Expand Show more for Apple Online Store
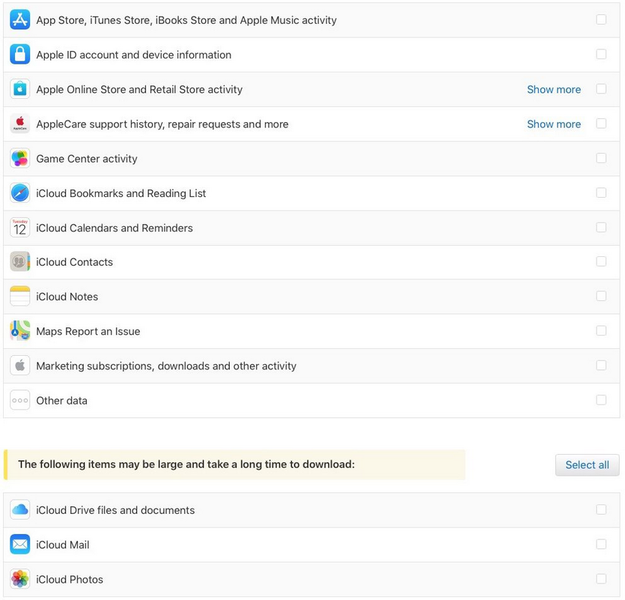Screen dimensions: 625x600 [554, 89]
